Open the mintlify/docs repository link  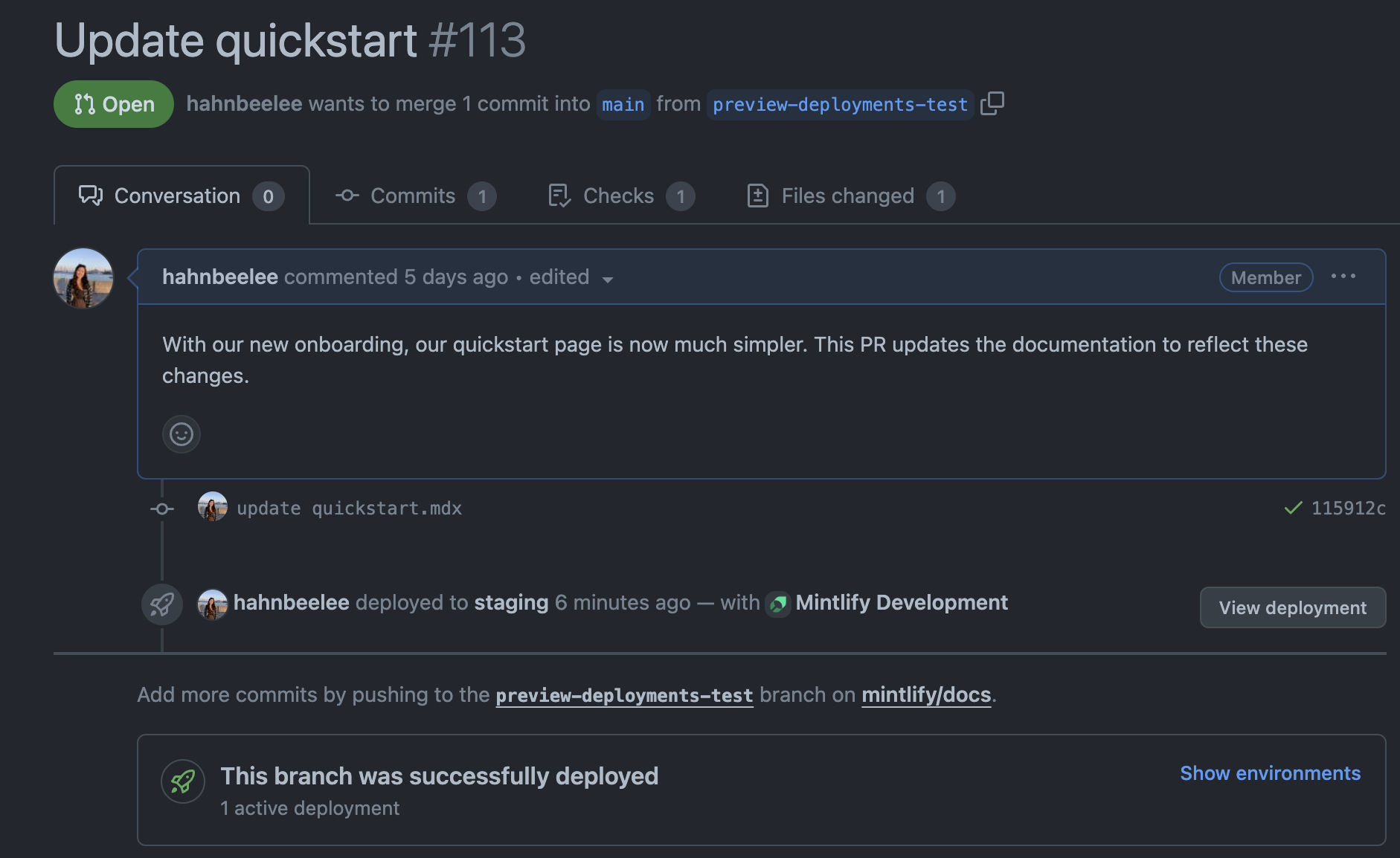[926, 694]
